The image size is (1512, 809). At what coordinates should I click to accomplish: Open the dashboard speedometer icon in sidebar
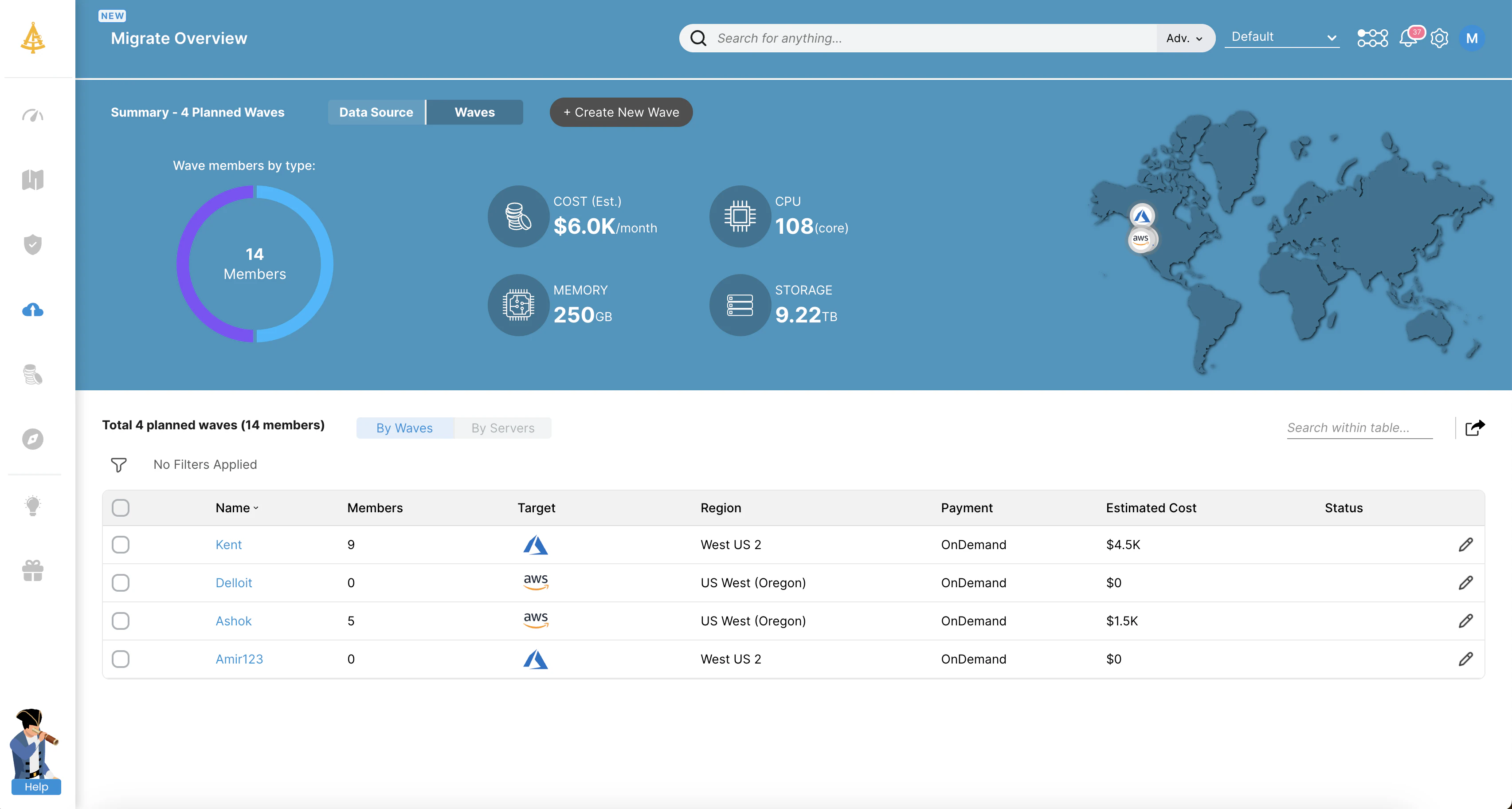click(33, 116)
